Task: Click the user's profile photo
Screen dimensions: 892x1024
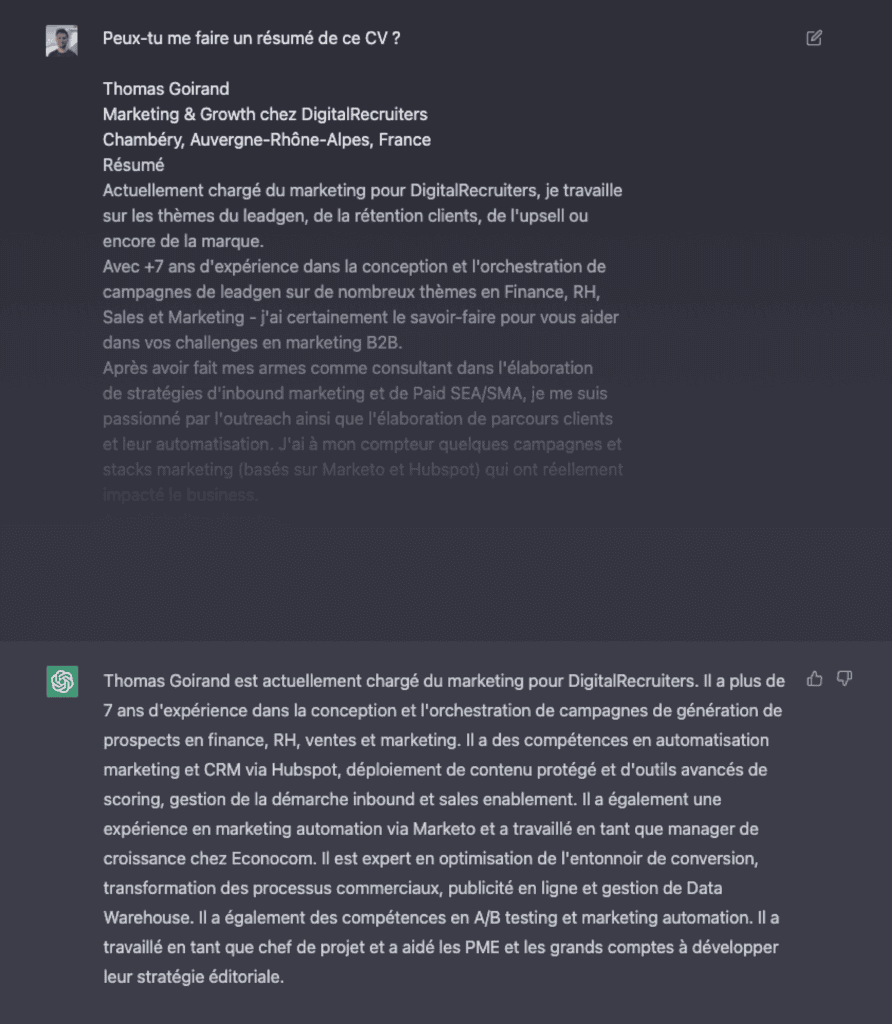Action: [x=62, y=41]
